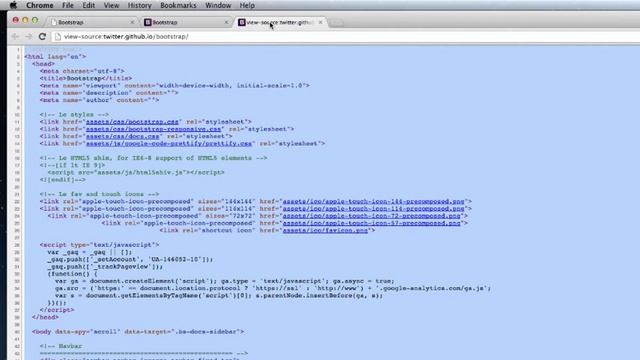
Task: Reload the current page
Action: [x=42, y=37]
